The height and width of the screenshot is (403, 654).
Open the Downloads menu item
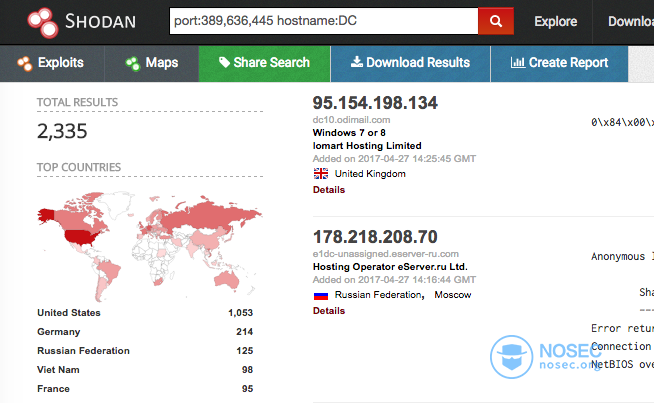click(631, 21)
